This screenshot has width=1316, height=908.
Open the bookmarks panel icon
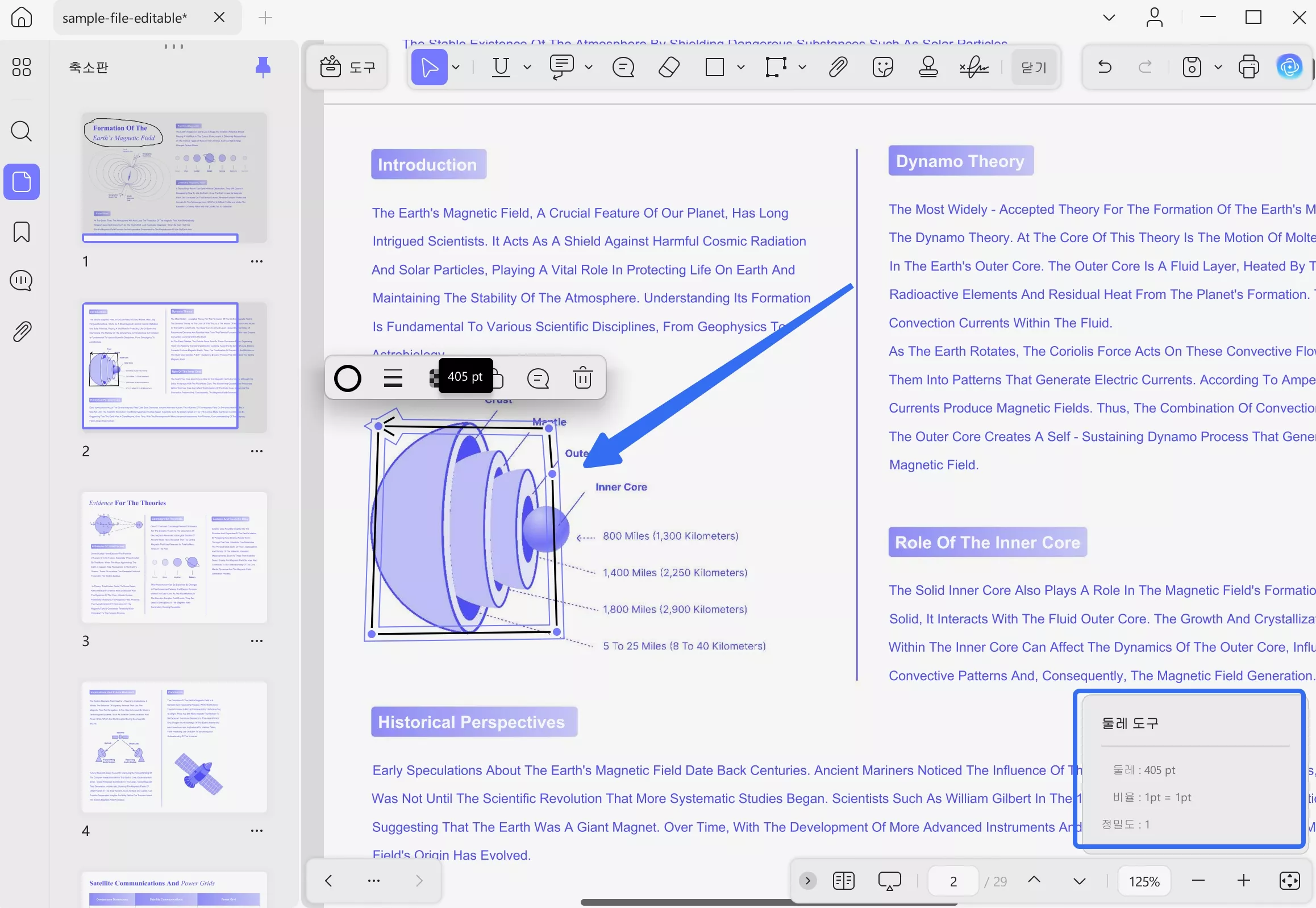click(x=22, y=232)
